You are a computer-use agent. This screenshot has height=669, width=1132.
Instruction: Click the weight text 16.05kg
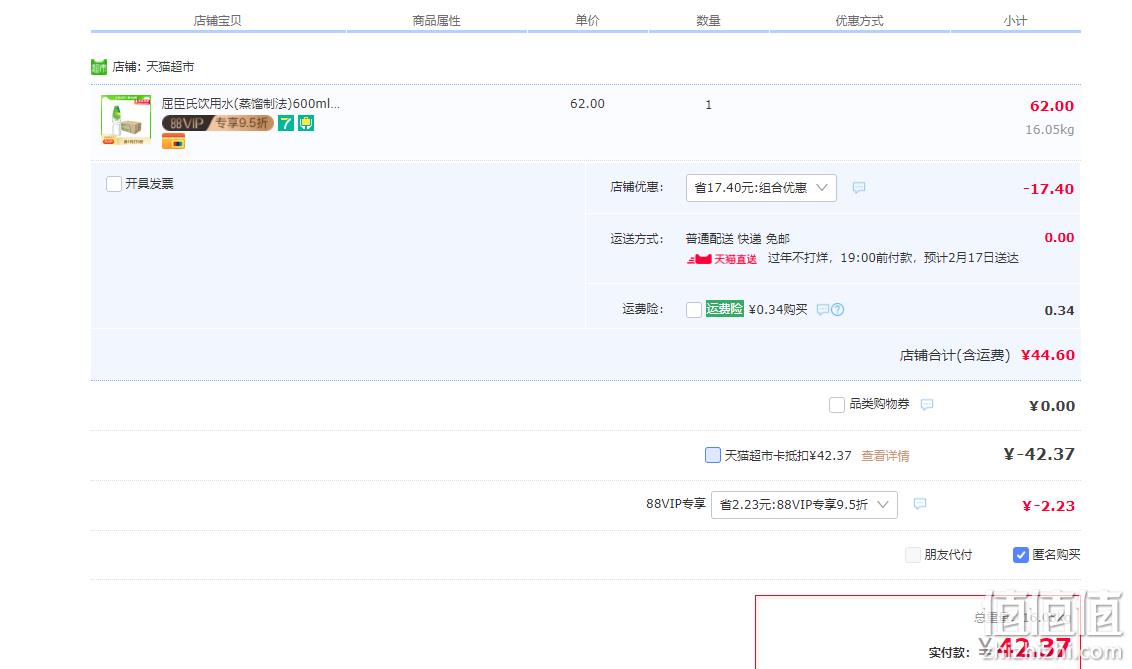(x=1050, y=130)
